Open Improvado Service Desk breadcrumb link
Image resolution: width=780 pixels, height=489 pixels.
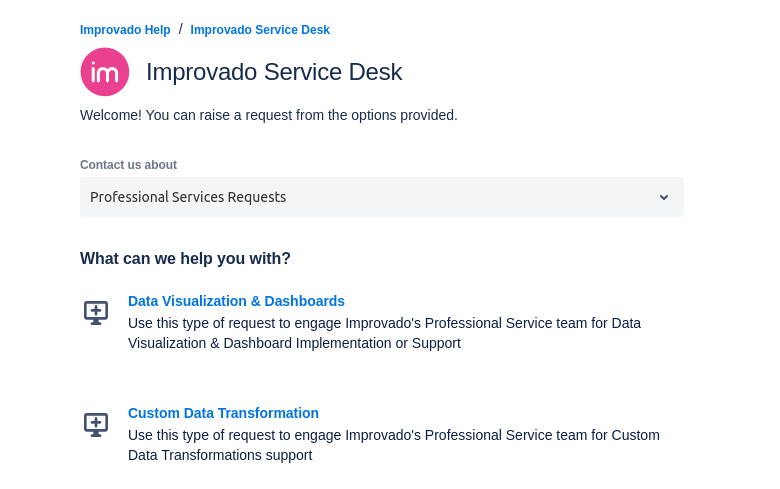click(x=260, y=30)
